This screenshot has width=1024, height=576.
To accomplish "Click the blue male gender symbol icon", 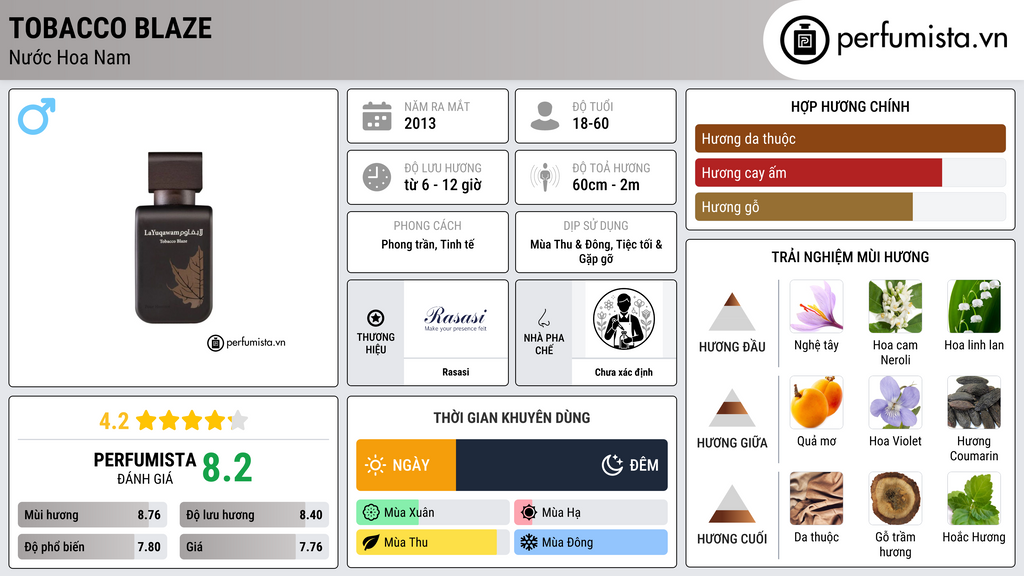I will coord(37,116).
